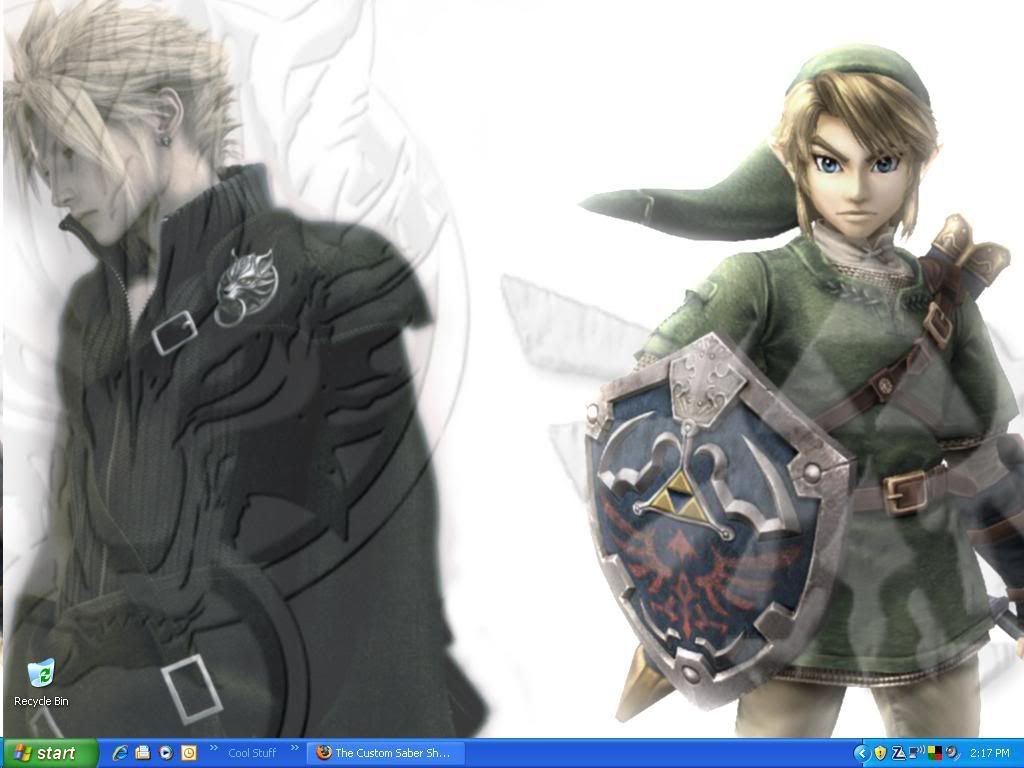The width and height of the screenshot is (1024, 768).
Task: Click the yellow security shield tray icon
Action: pos(880,753)
